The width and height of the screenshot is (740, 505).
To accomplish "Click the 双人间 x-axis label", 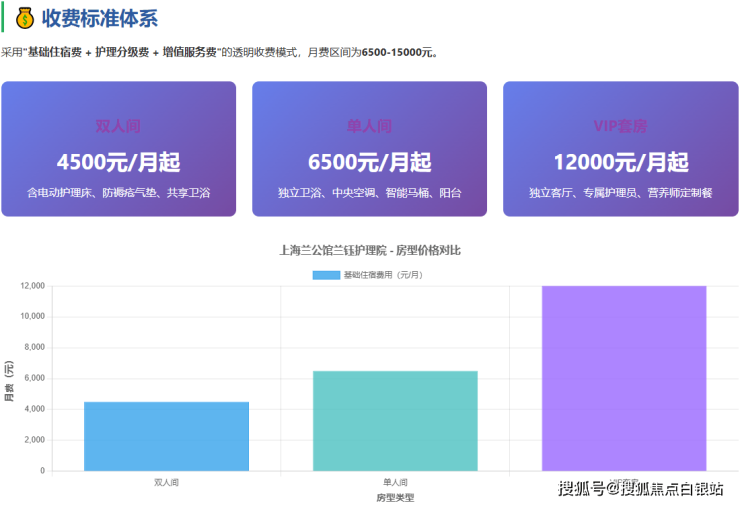I will pos(166,482).
